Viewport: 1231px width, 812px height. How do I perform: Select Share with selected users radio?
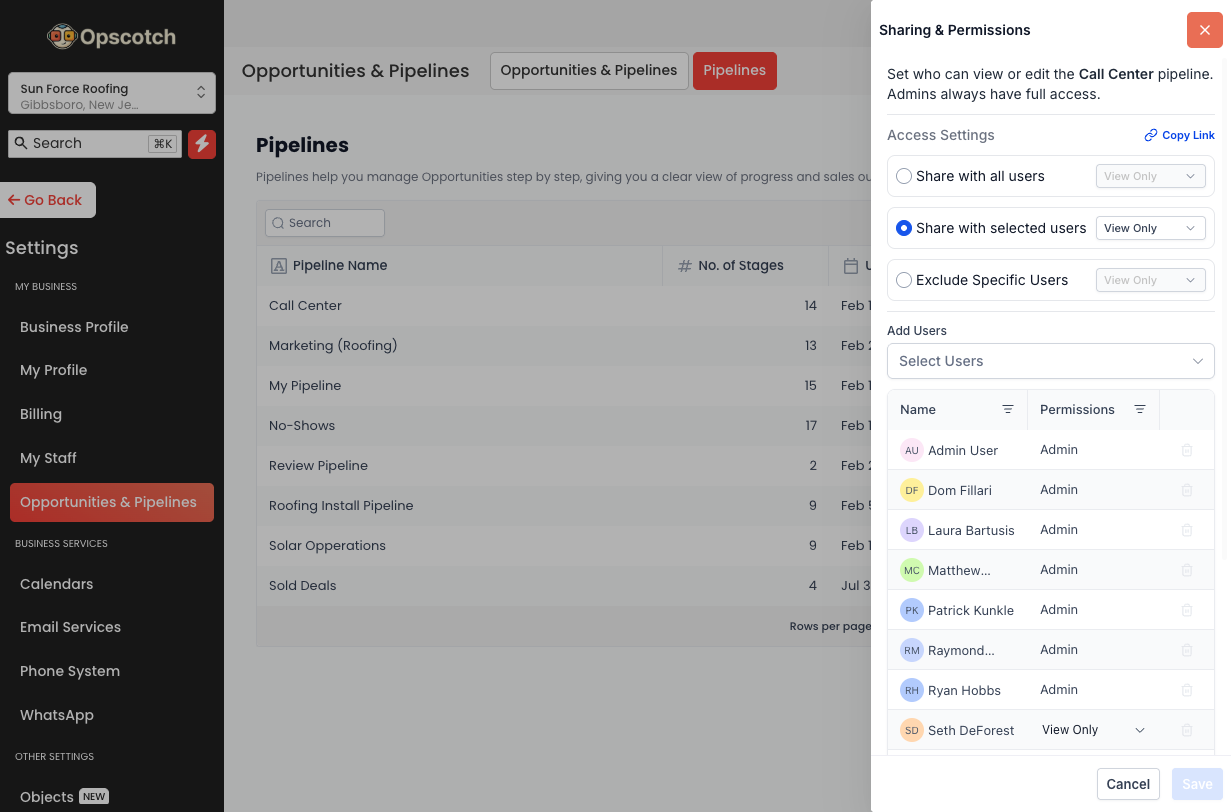click(904, 228)
